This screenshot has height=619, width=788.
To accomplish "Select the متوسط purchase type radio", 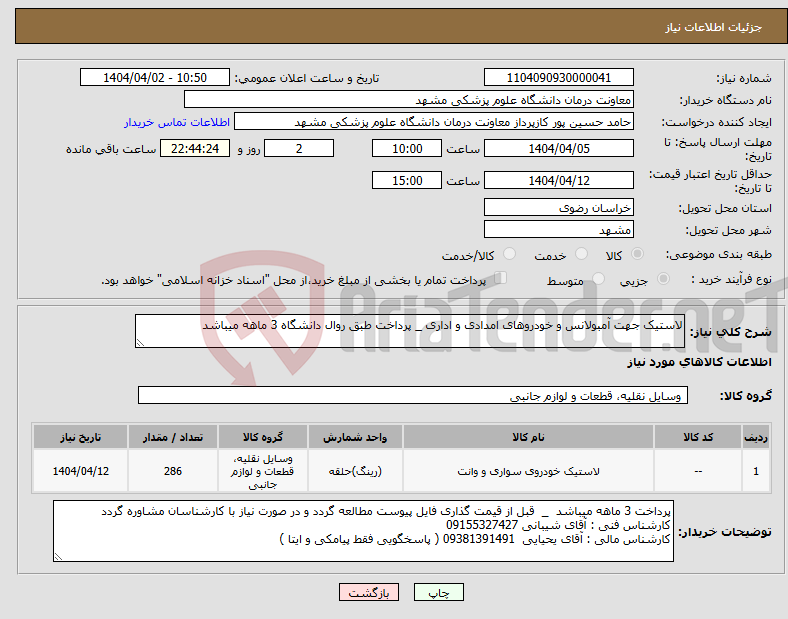I will [x=598, y=279].
